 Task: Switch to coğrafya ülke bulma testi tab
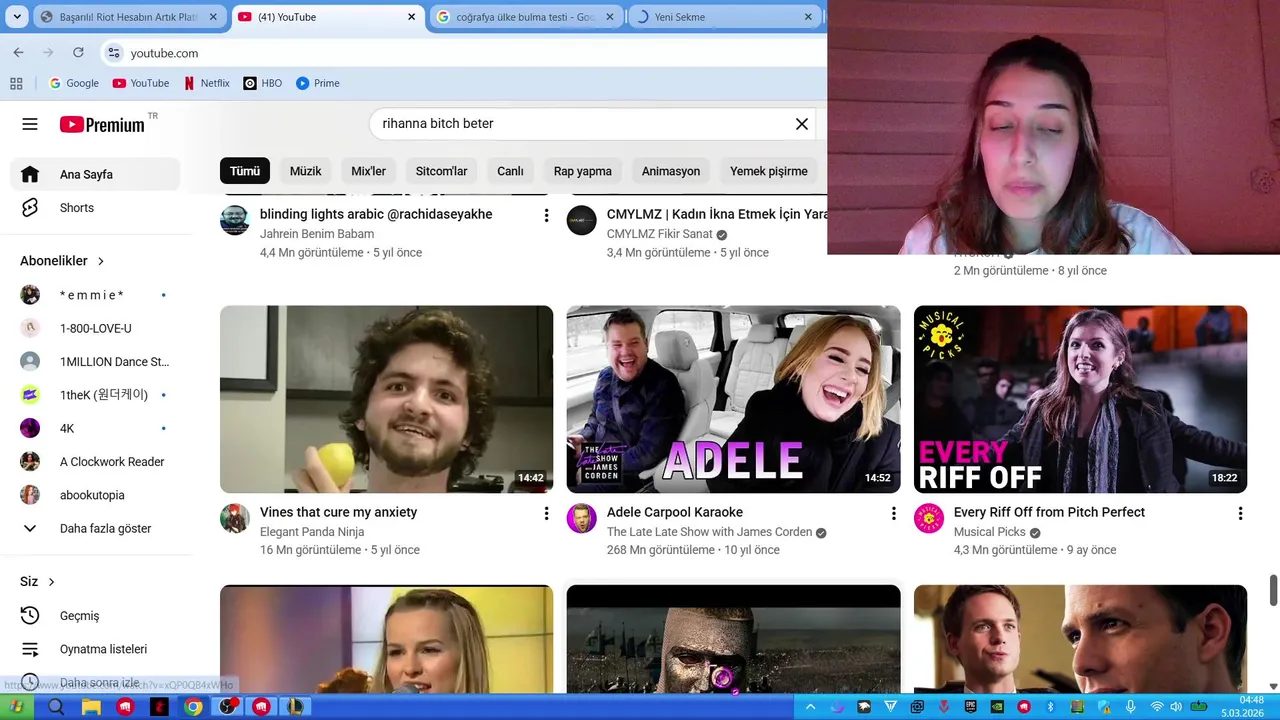tap(527, 17)
